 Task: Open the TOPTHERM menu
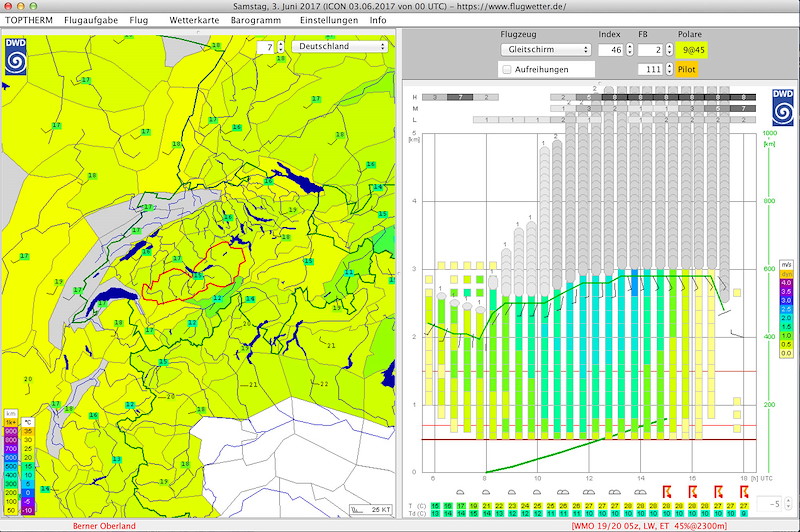coord(29,20)
